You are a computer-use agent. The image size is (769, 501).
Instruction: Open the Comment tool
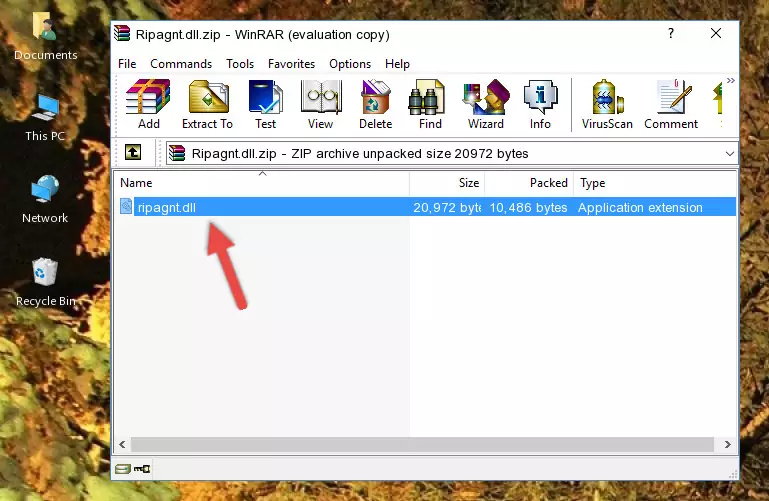(670, 104)
